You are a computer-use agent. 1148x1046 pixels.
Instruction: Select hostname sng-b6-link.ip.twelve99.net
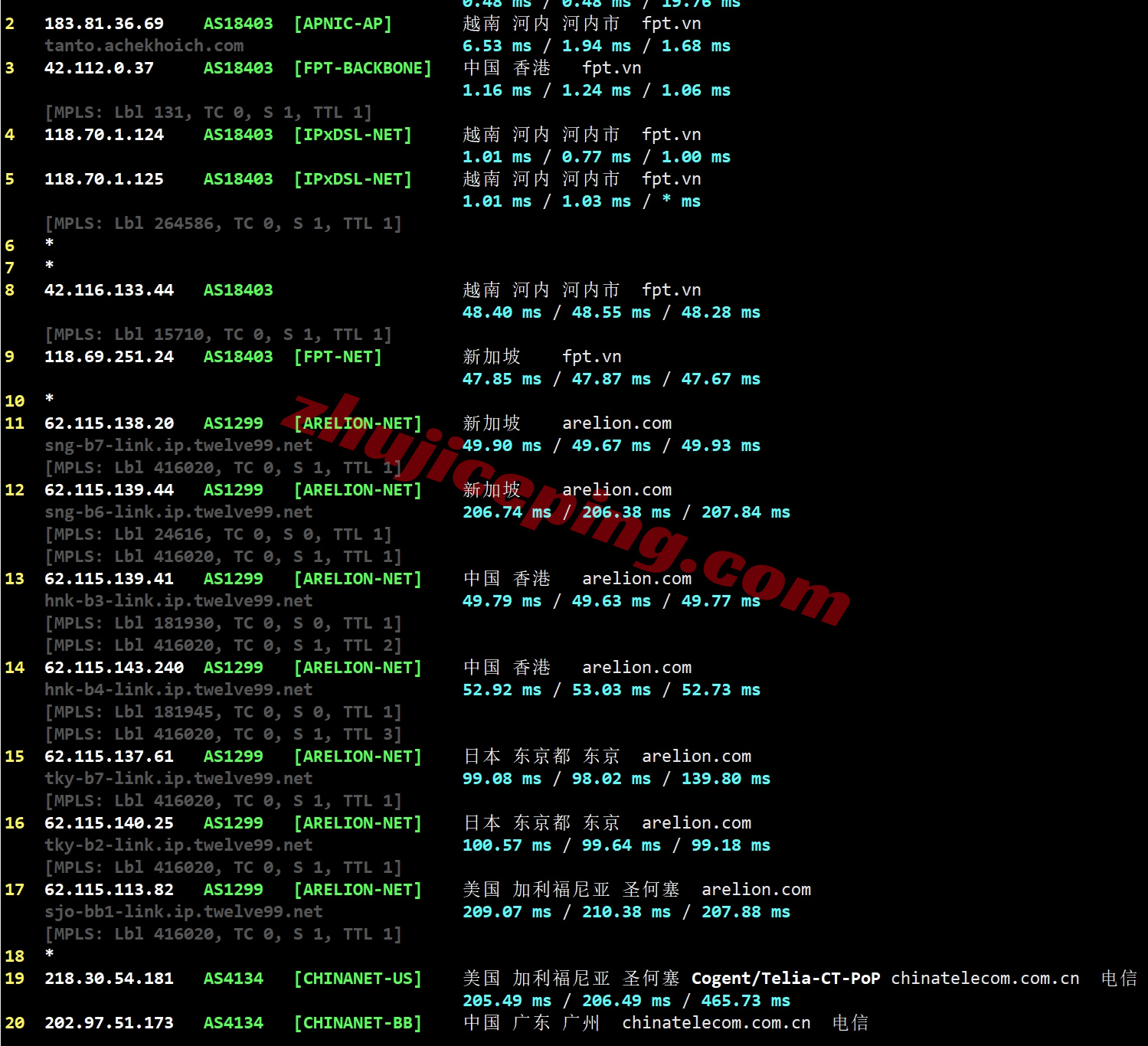coord(178,512)
